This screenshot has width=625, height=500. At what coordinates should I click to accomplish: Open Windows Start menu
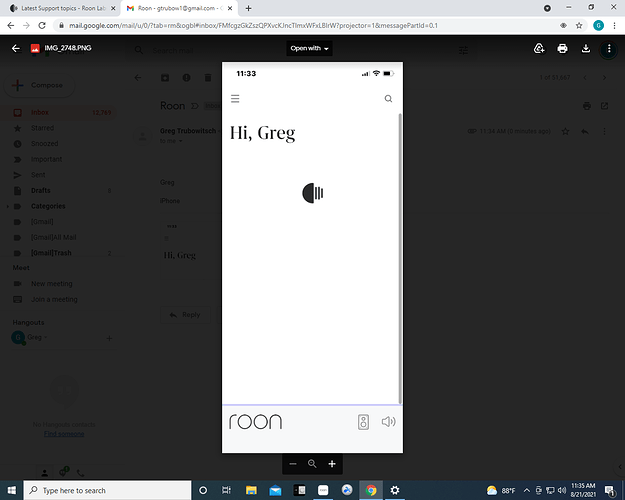12,490
